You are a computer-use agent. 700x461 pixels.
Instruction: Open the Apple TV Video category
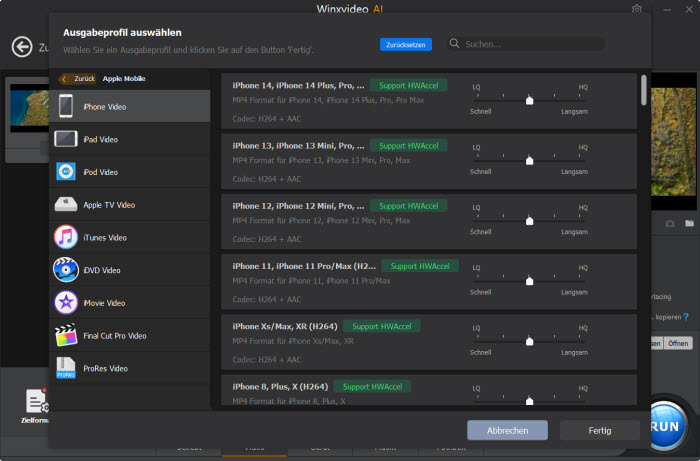tap(129, 204)
